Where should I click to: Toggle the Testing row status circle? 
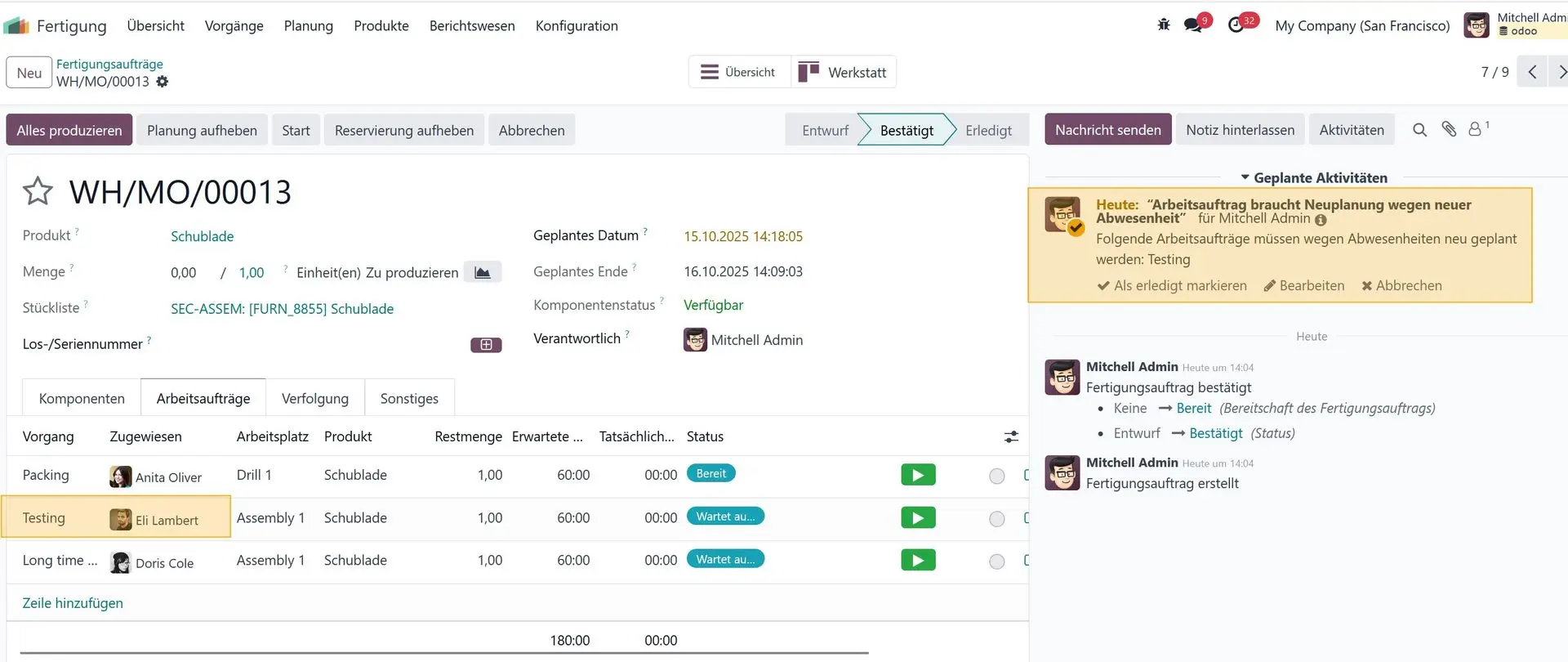pyautogui.click(x=996, y=519)
